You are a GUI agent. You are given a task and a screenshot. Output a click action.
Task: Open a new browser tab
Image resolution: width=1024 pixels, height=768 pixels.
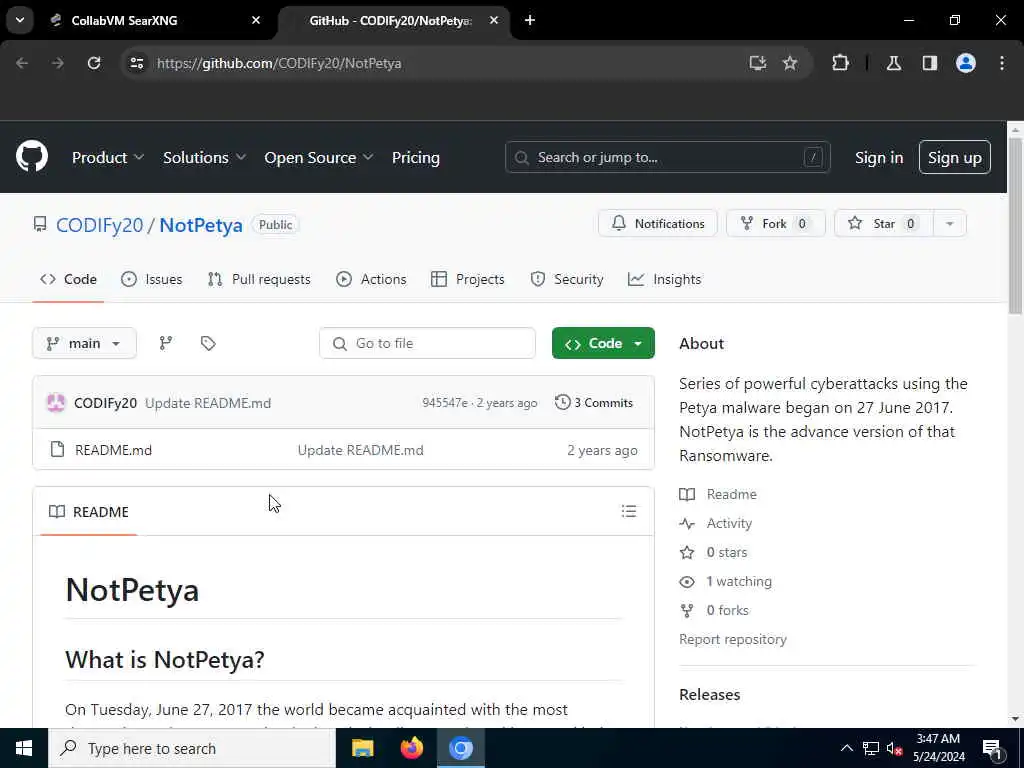530,20
